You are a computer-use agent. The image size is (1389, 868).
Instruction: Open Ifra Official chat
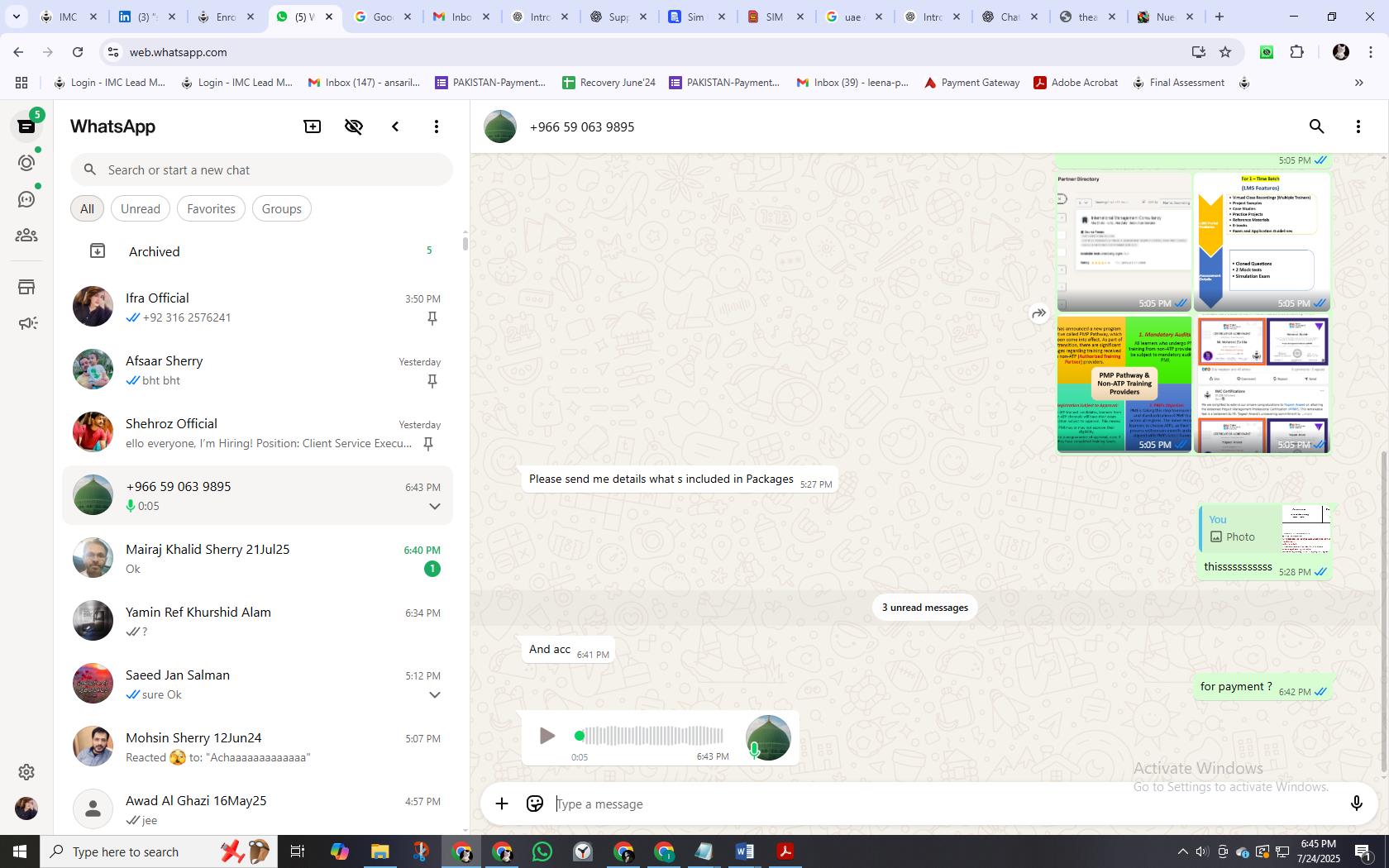tap(257, 307)
